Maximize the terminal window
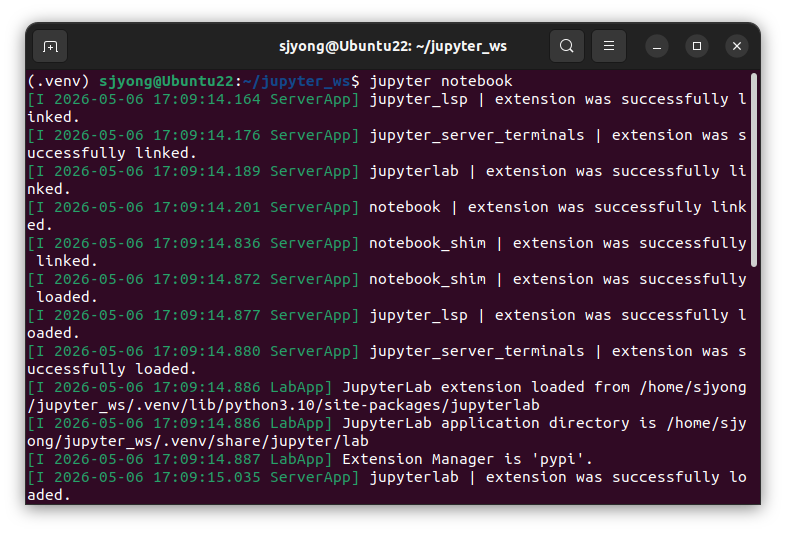 pos(697,47)
